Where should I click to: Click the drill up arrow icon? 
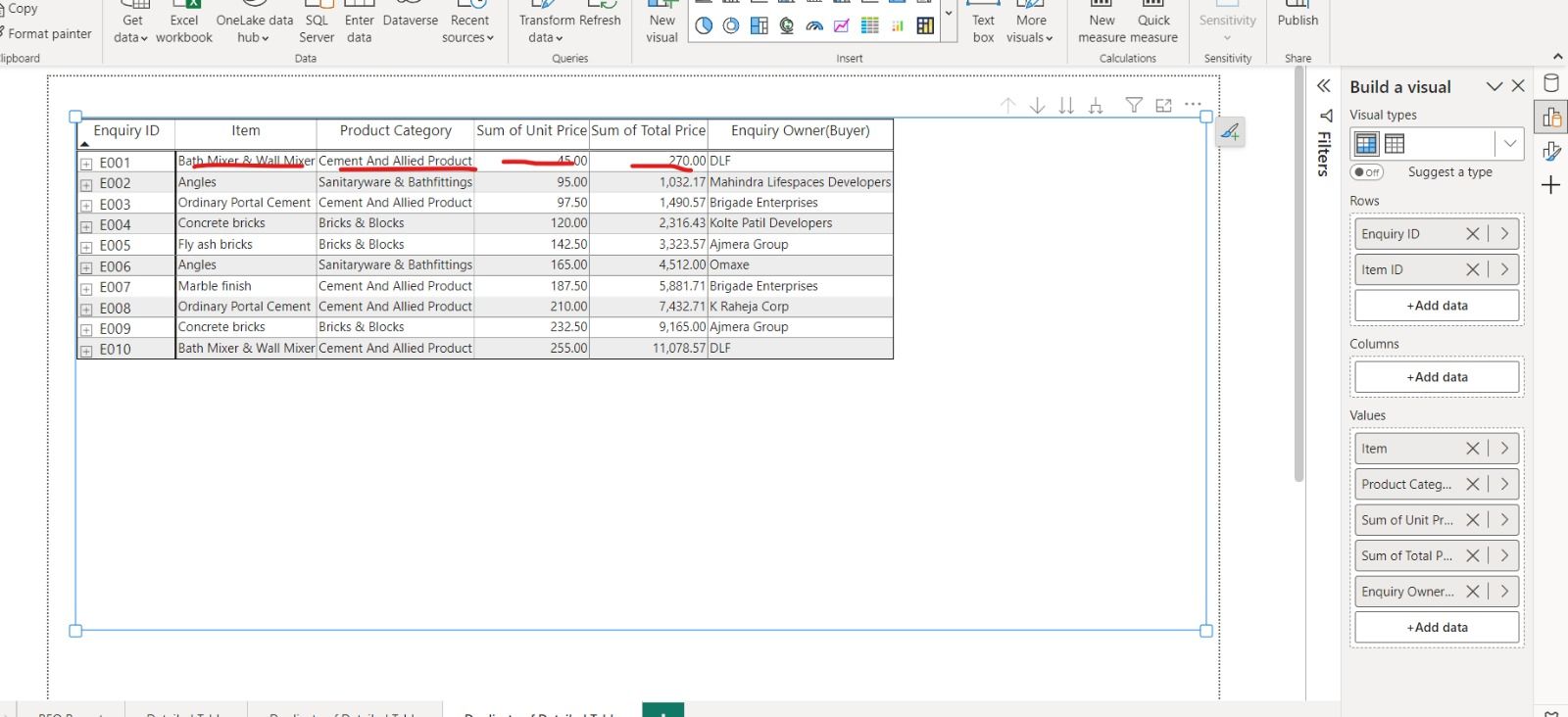tap(1007, 106)
